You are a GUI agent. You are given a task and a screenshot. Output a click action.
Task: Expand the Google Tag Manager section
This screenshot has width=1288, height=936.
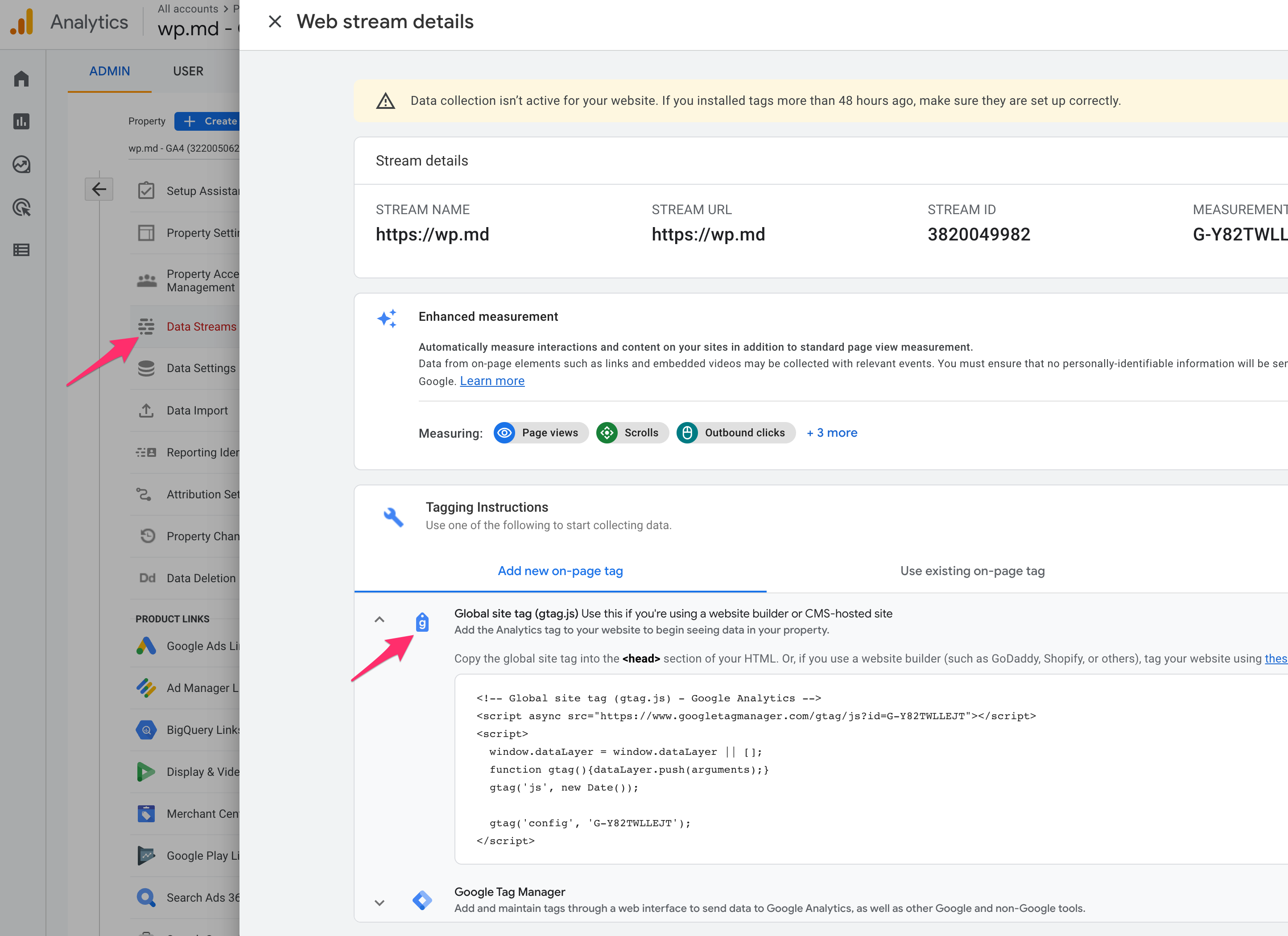coord(380,903)
